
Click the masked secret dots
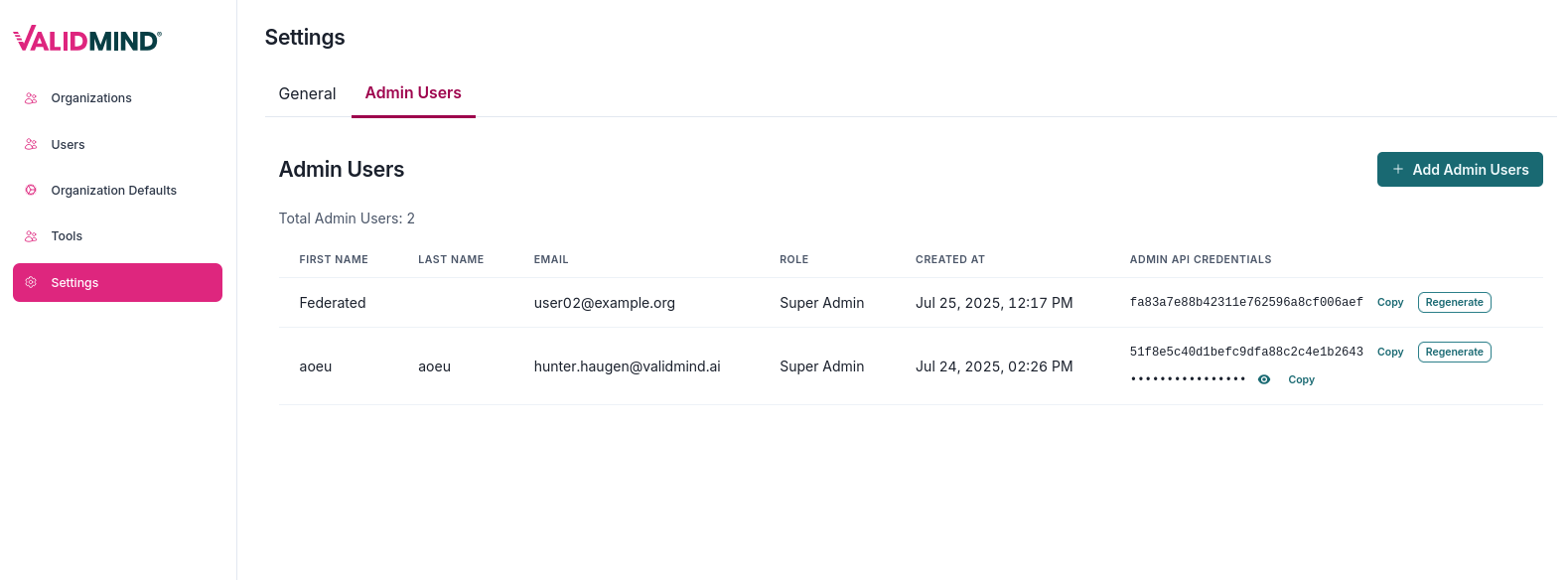point(1188,379)
